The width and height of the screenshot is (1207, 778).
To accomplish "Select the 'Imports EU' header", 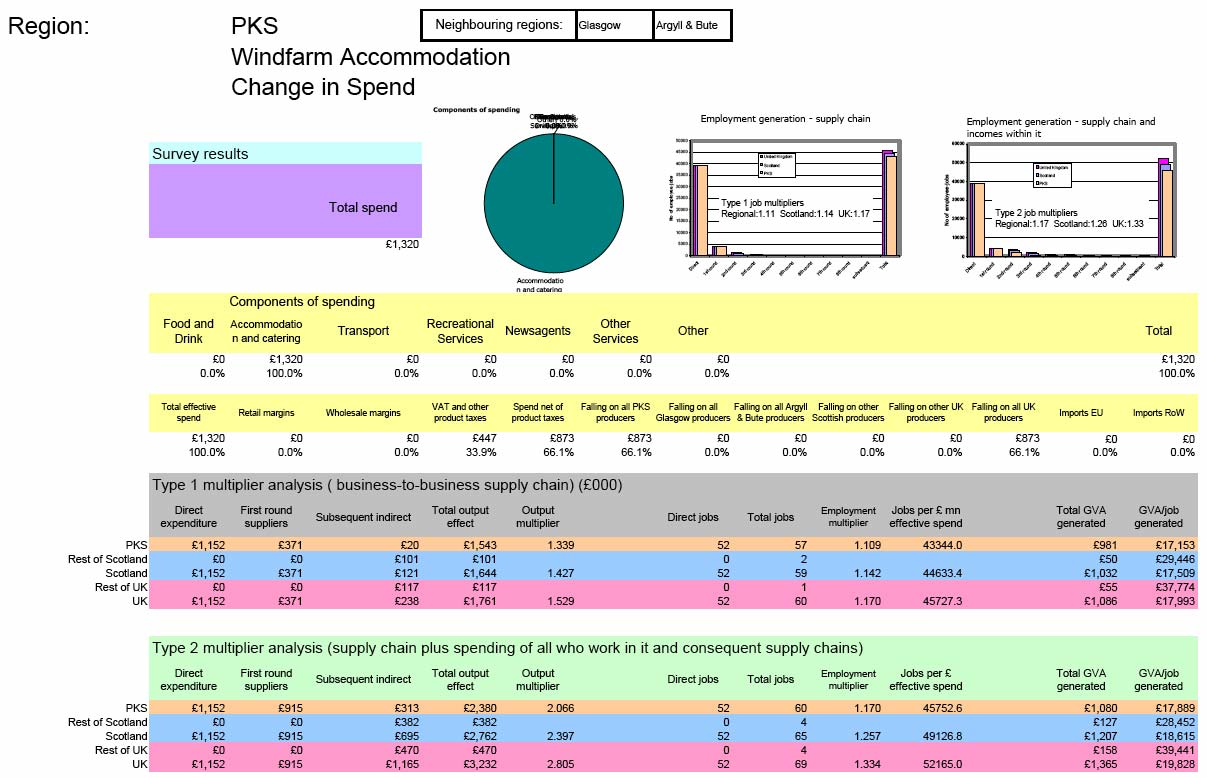I will tap(1083, 412).
